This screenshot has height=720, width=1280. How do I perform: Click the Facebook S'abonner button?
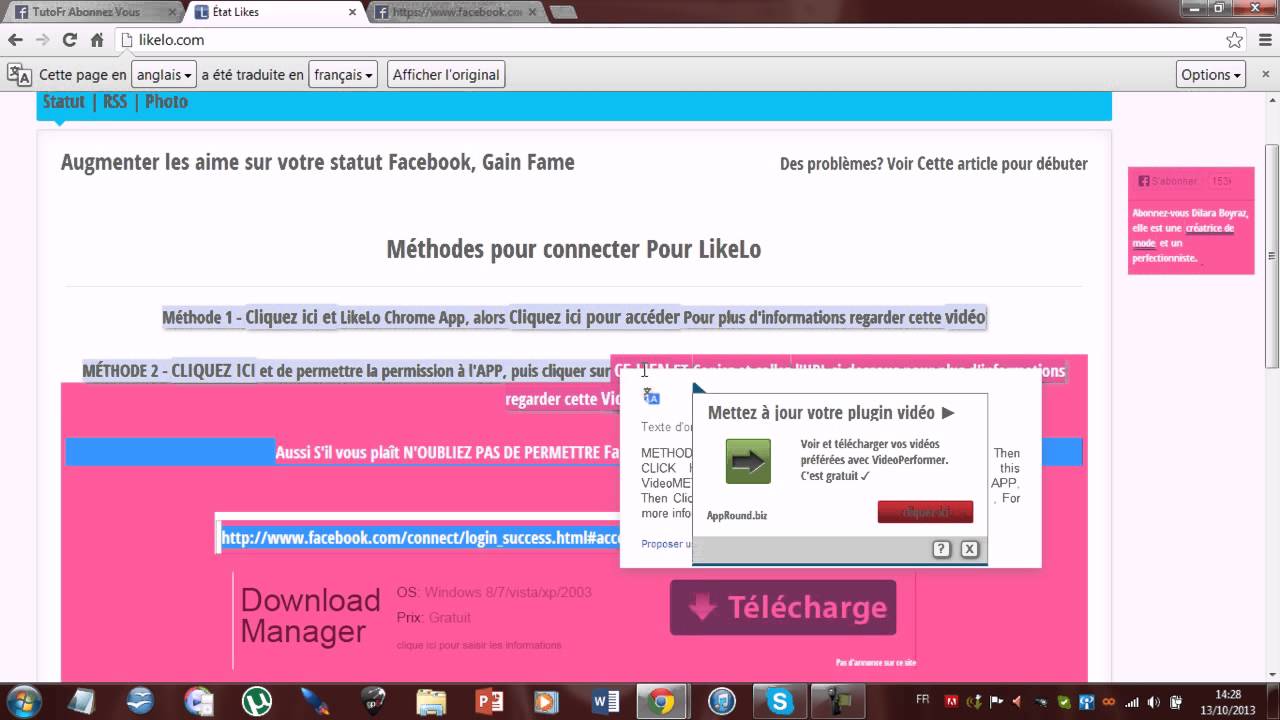[x=1168, y=181]
